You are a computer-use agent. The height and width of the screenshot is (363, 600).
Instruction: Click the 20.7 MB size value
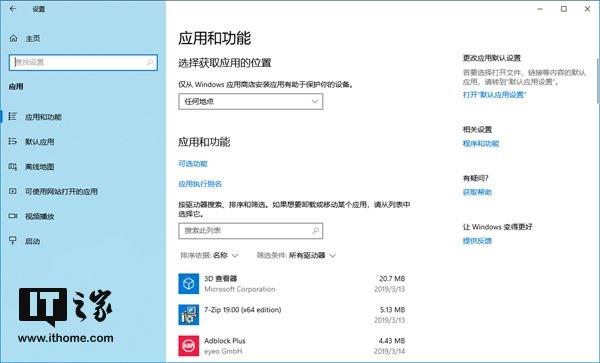tap(392, 278)
